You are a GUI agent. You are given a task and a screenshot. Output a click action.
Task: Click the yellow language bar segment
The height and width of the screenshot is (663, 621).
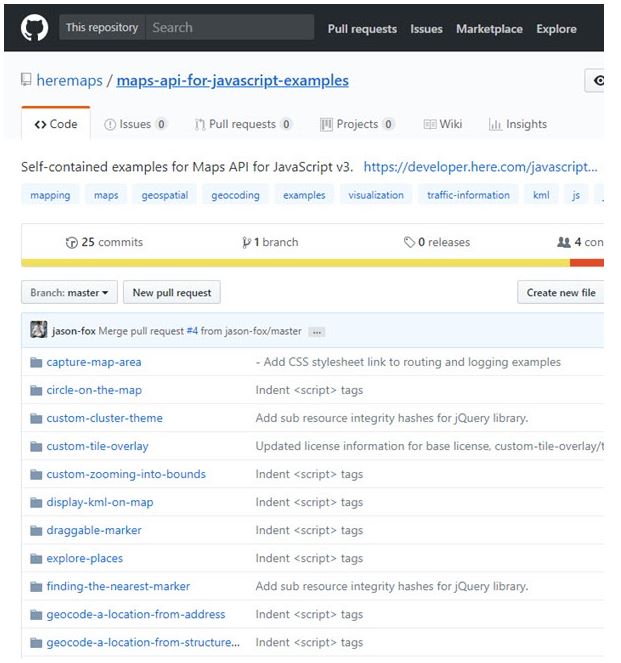(295, 263)
